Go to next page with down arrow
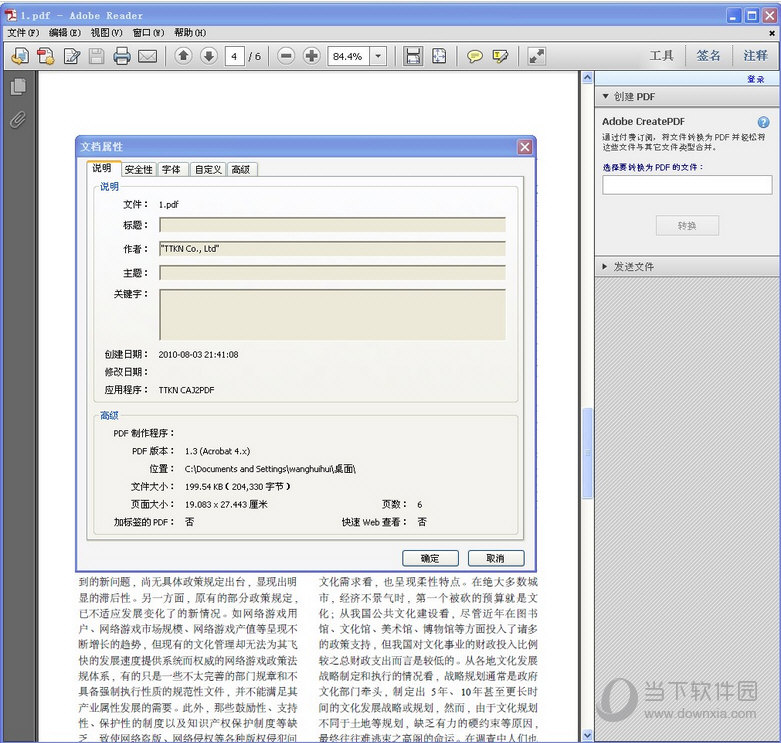This screenshot has height=743, width=781. pyautogui.click(x=209, y=56)
